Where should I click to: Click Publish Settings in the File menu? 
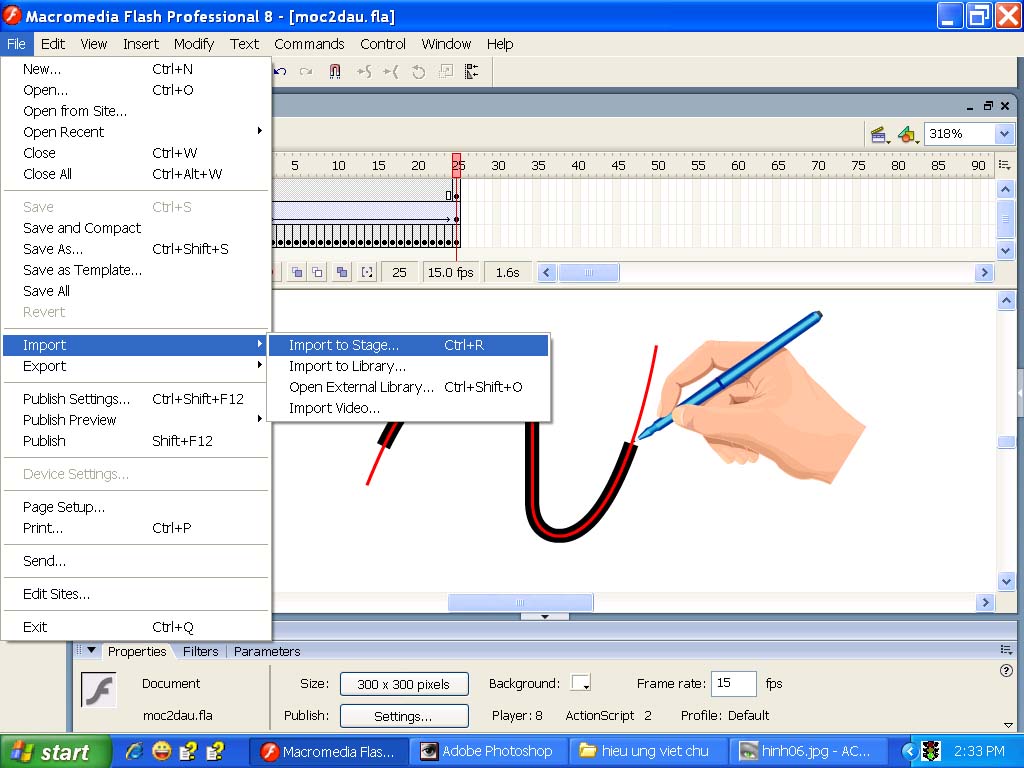click(x=136, y=398)
